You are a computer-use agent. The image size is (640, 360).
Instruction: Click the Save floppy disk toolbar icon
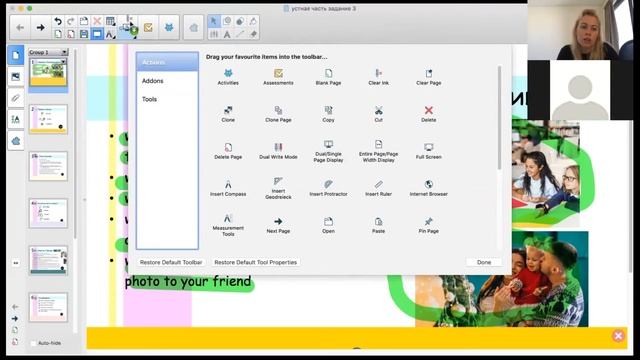[84, 34]
